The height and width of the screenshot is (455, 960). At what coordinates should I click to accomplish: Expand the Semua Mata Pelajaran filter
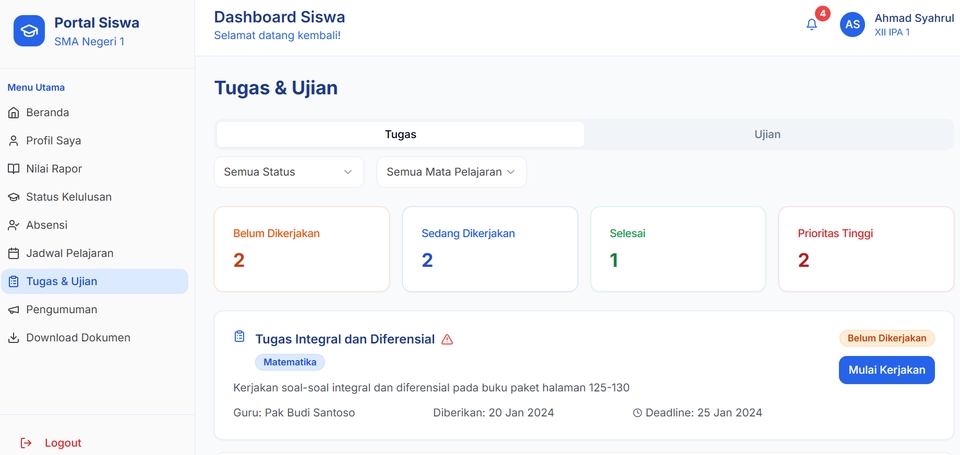[x=451, y=172]
